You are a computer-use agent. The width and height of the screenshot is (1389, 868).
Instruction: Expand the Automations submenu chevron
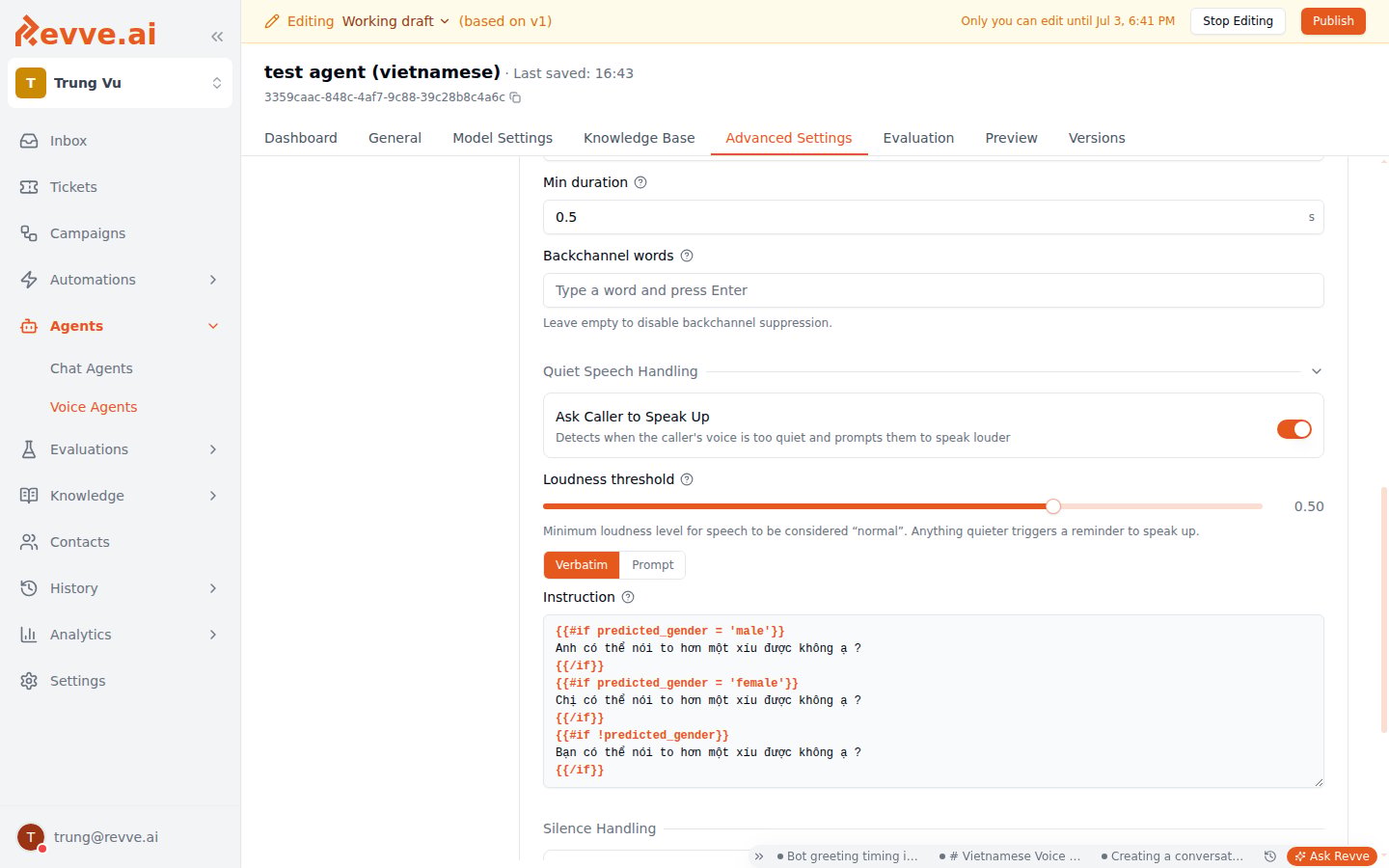(213, 280)
